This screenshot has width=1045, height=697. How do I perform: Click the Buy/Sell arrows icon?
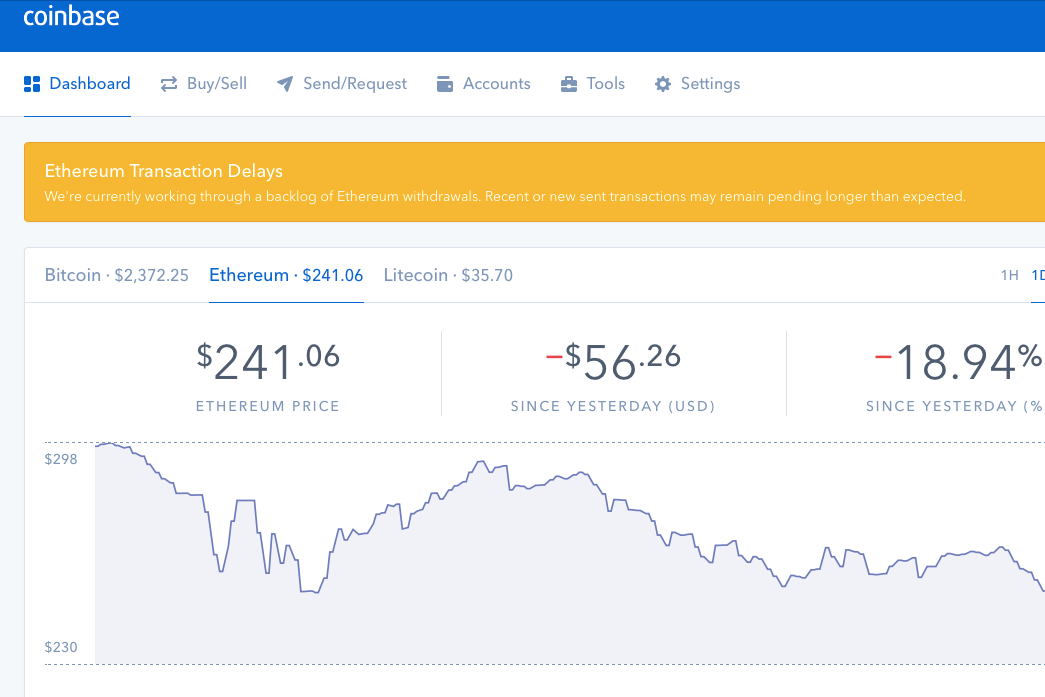pos(169,84)
